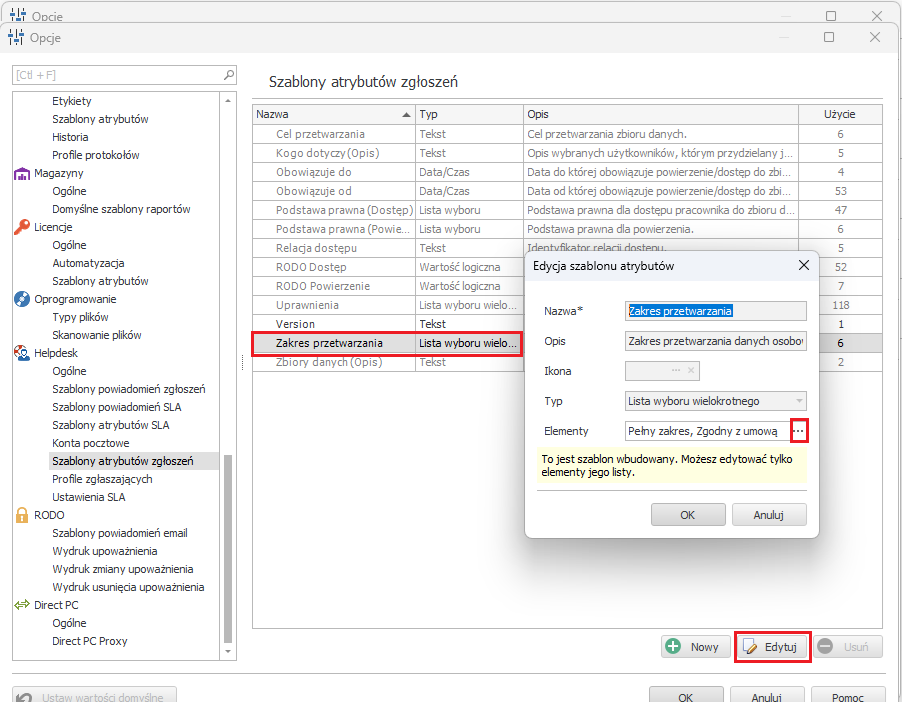Click the Licencje key icon
This screenshot has width=902, height=702.
pyautogui.click(x=22, y=227)
